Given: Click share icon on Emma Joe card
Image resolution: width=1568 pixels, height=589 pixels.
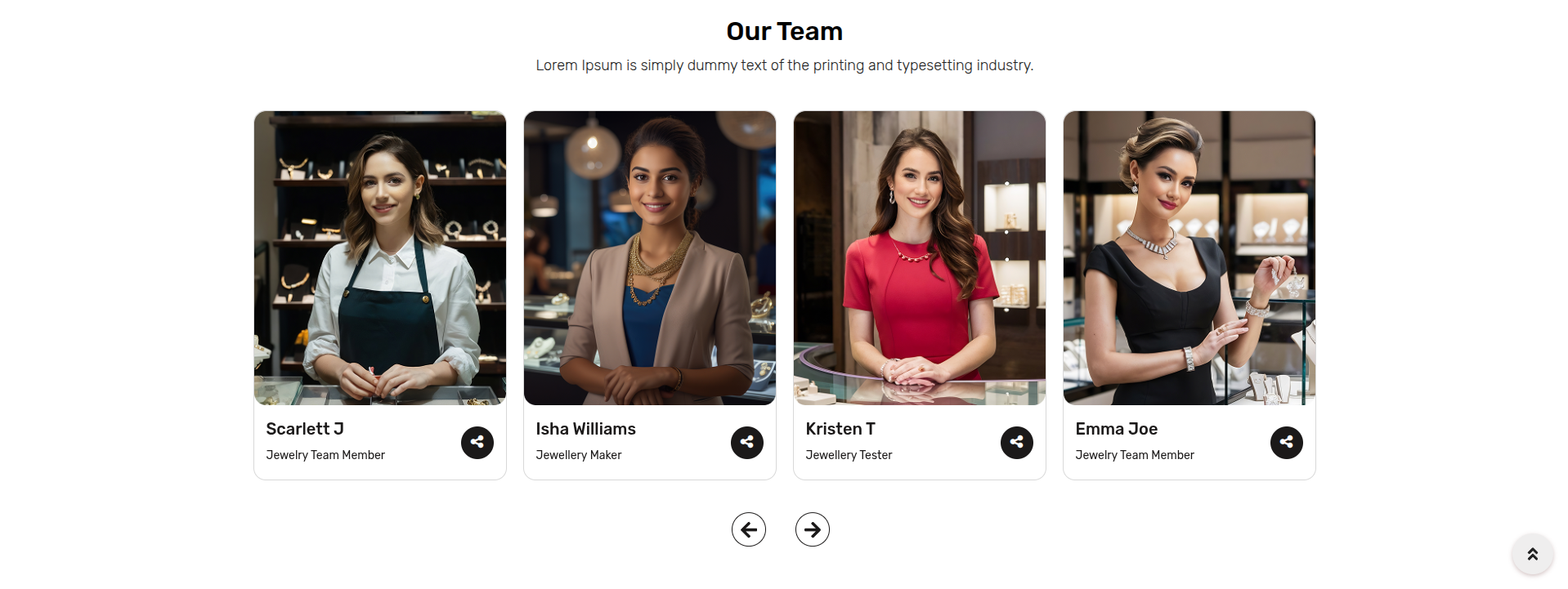Looking at the screenshot, I should coord(1287,443).
